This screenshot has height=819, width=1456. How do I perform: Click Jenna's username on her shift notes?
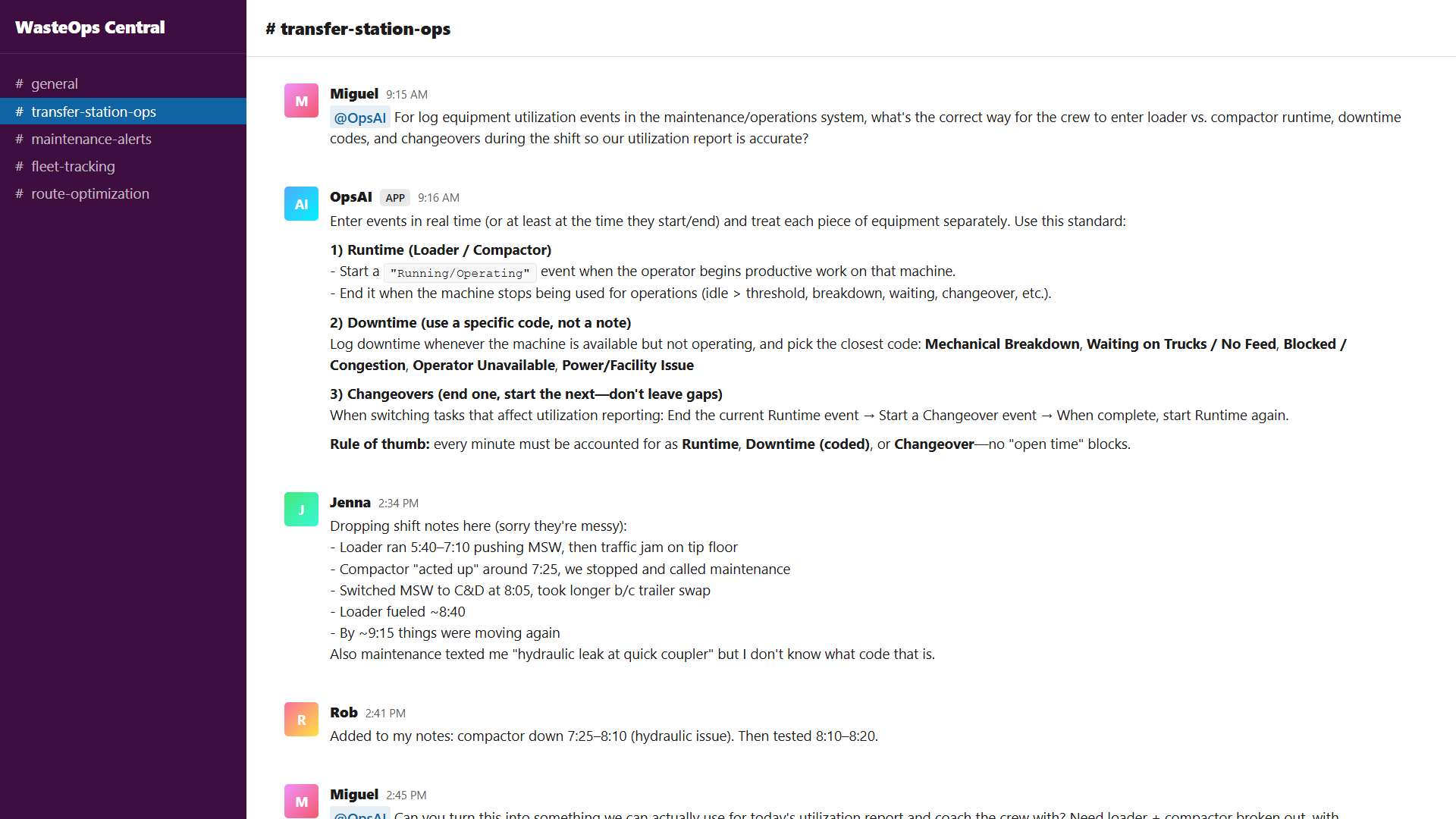(x=350, y=502)
